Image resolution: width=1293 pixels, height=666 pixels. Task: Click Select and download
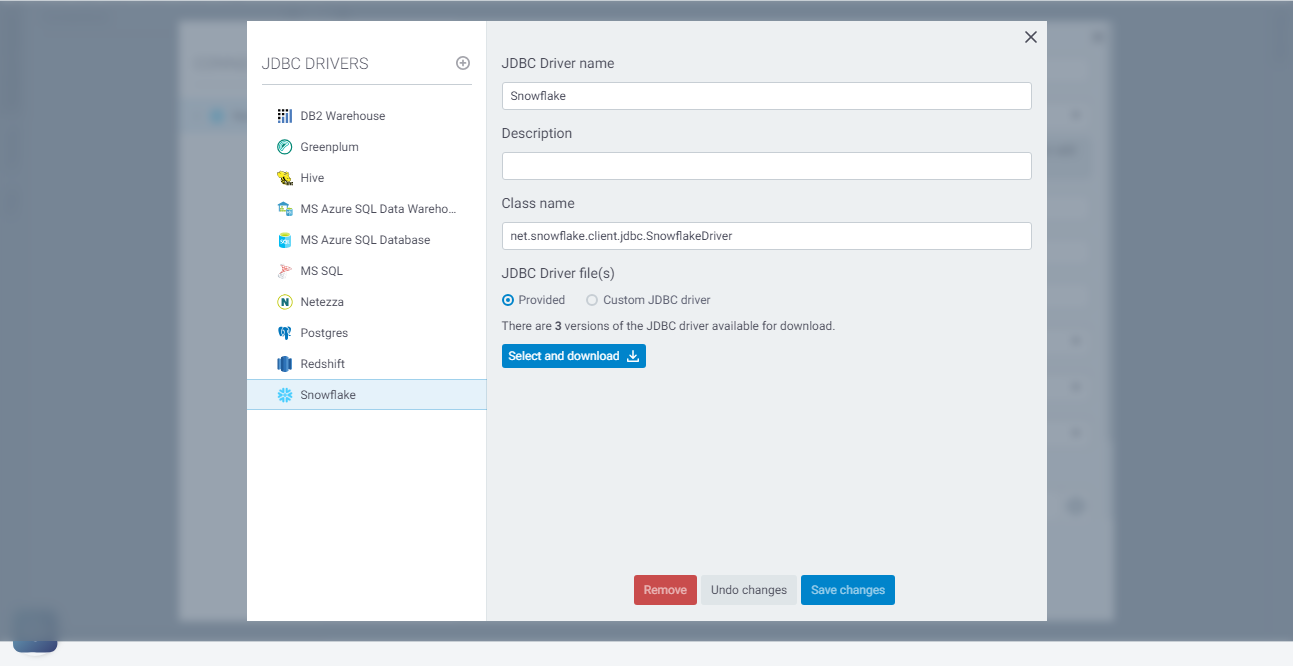point(573,355)
